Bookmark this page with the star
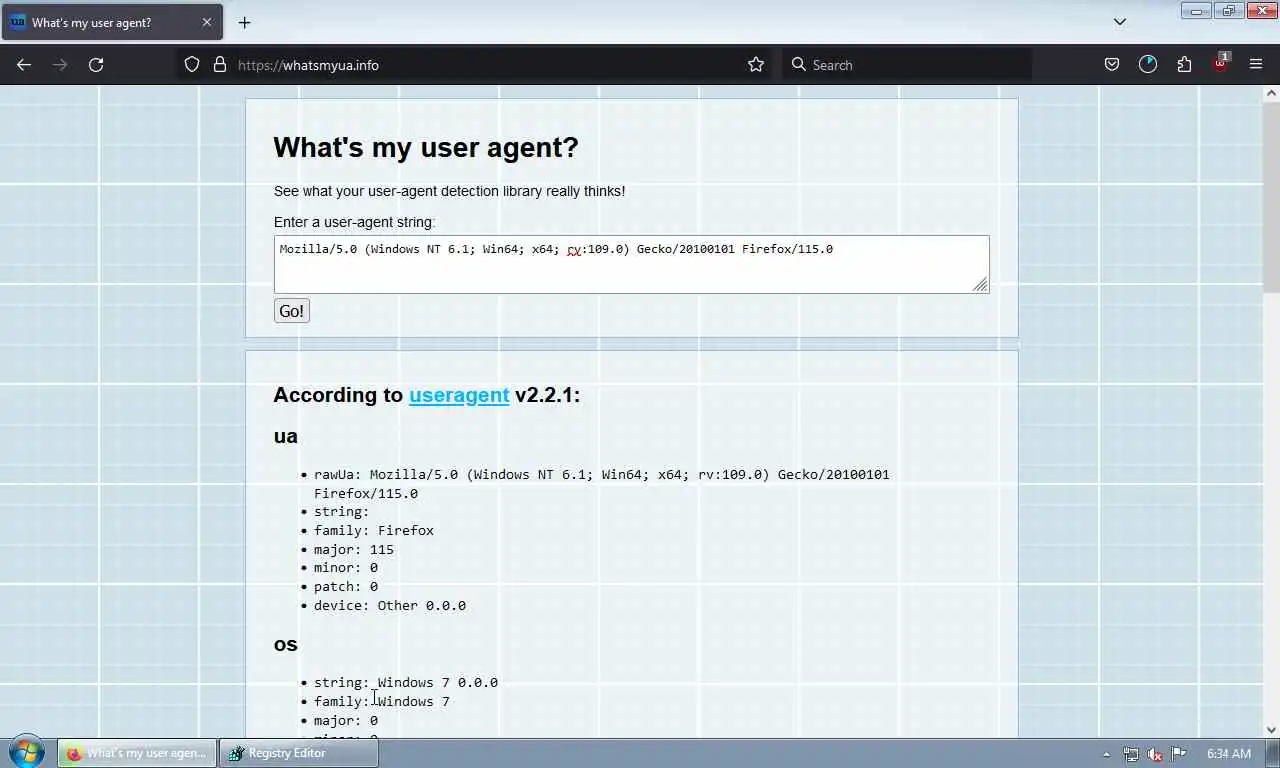Screen dimensions: 1280x768 pyautogui.click(x=756, y=65)
